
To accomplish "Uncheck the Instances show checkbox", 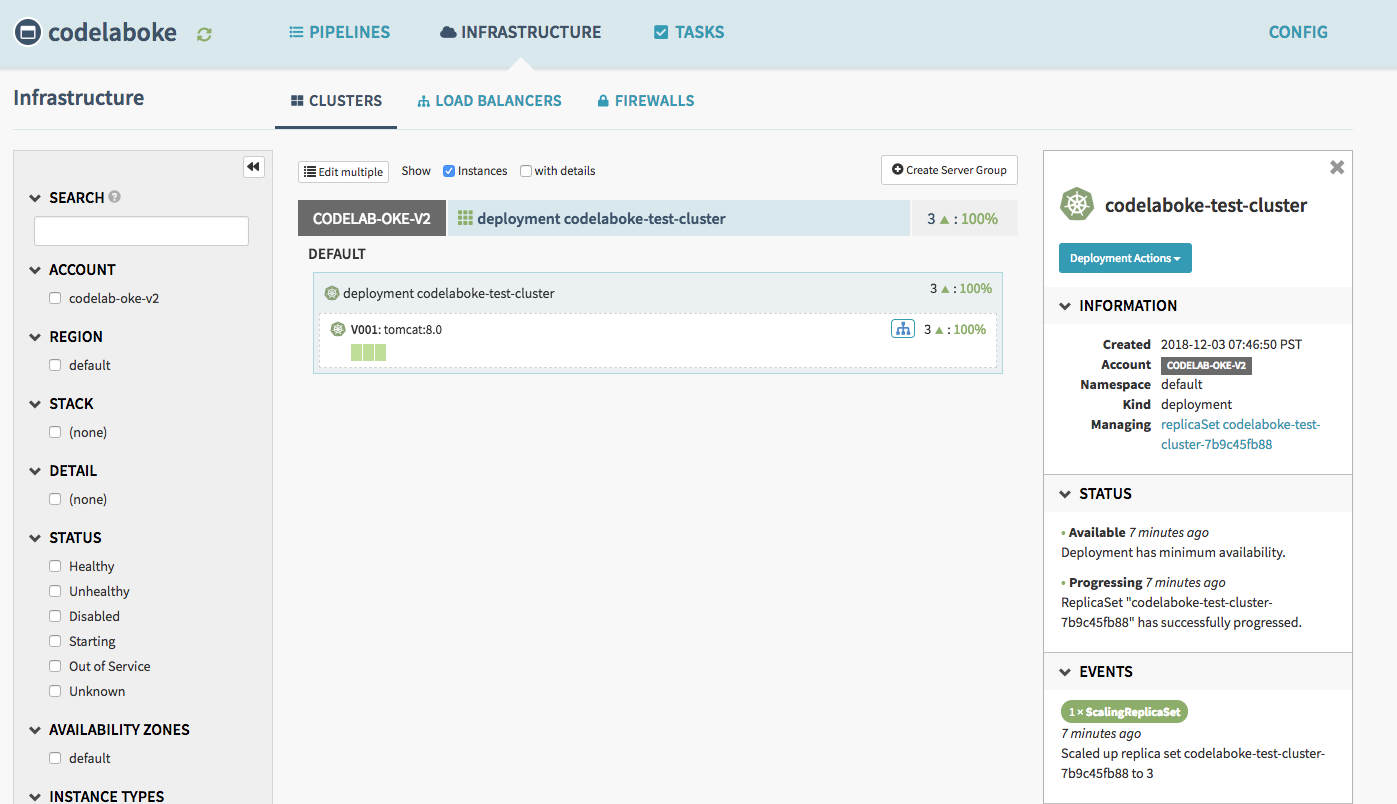I will [x=449, y=171].
